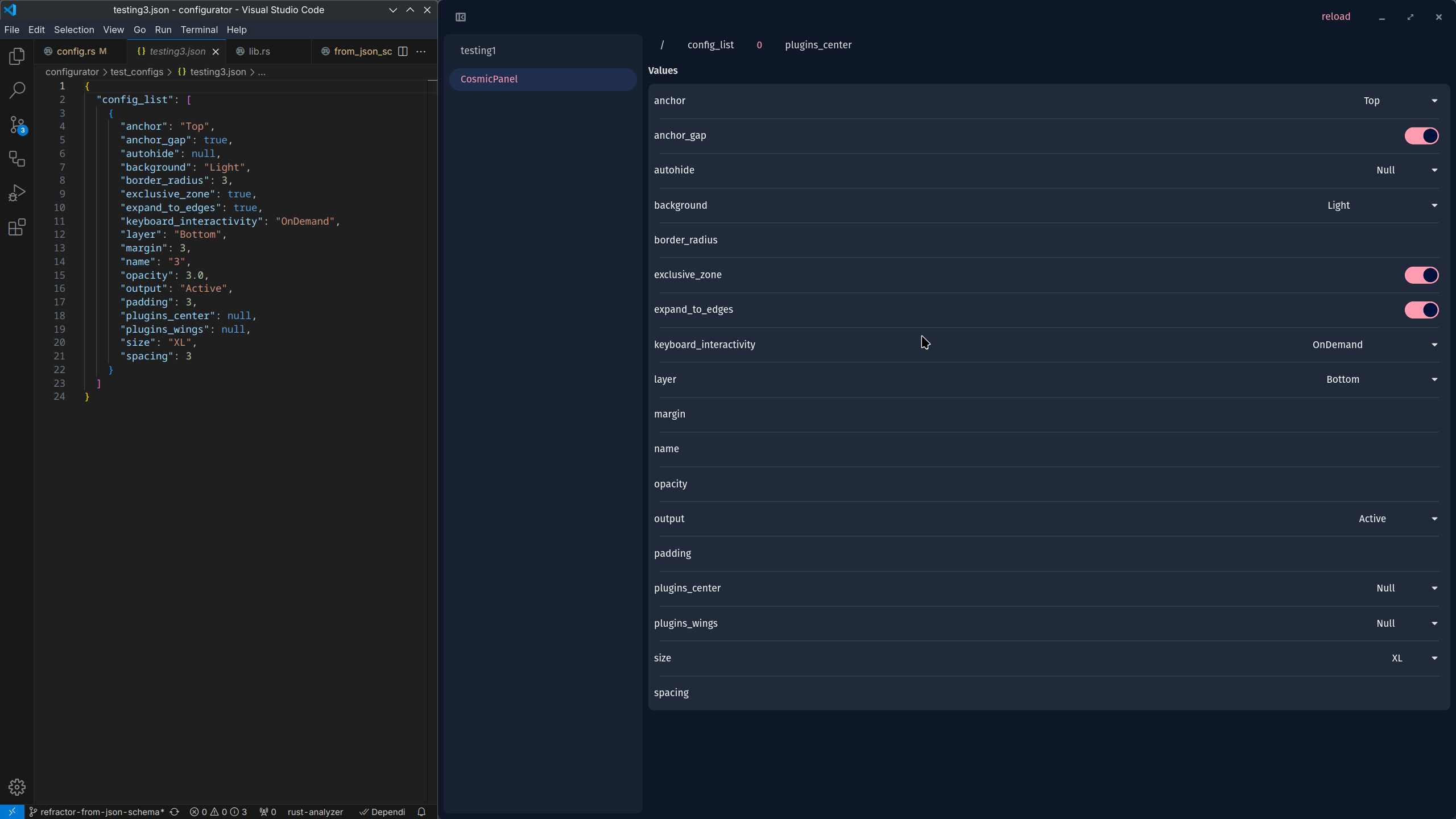Viewport: 1456px width, 819px height.
Task: Click the reload button
Action: (1335, 16)
